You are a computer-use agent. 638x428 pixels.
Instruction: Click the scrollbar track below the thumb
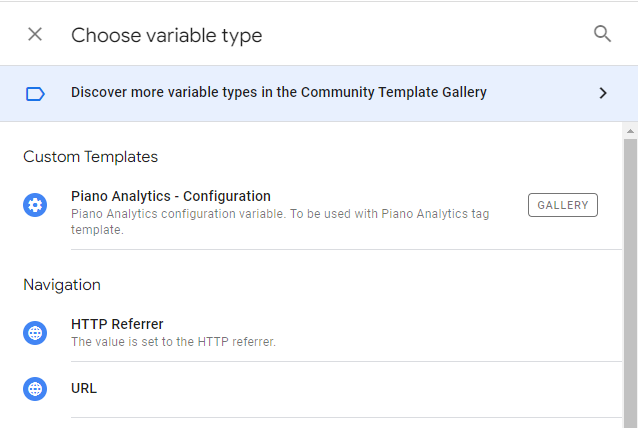[x=630, y=422]
